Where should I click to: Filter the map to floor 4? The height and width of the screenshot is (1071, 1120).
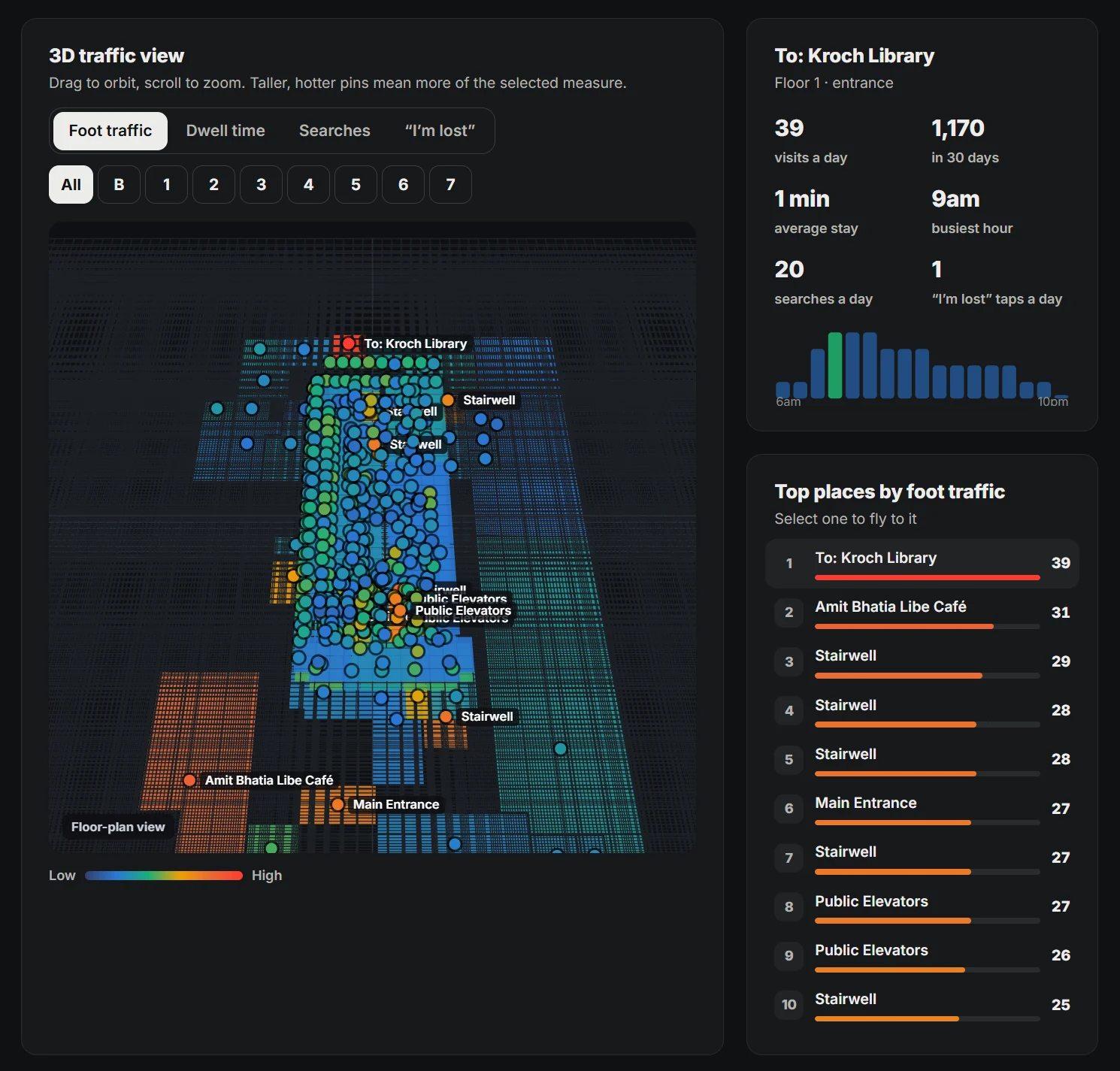pyautogui.click(x=308, y=185)
